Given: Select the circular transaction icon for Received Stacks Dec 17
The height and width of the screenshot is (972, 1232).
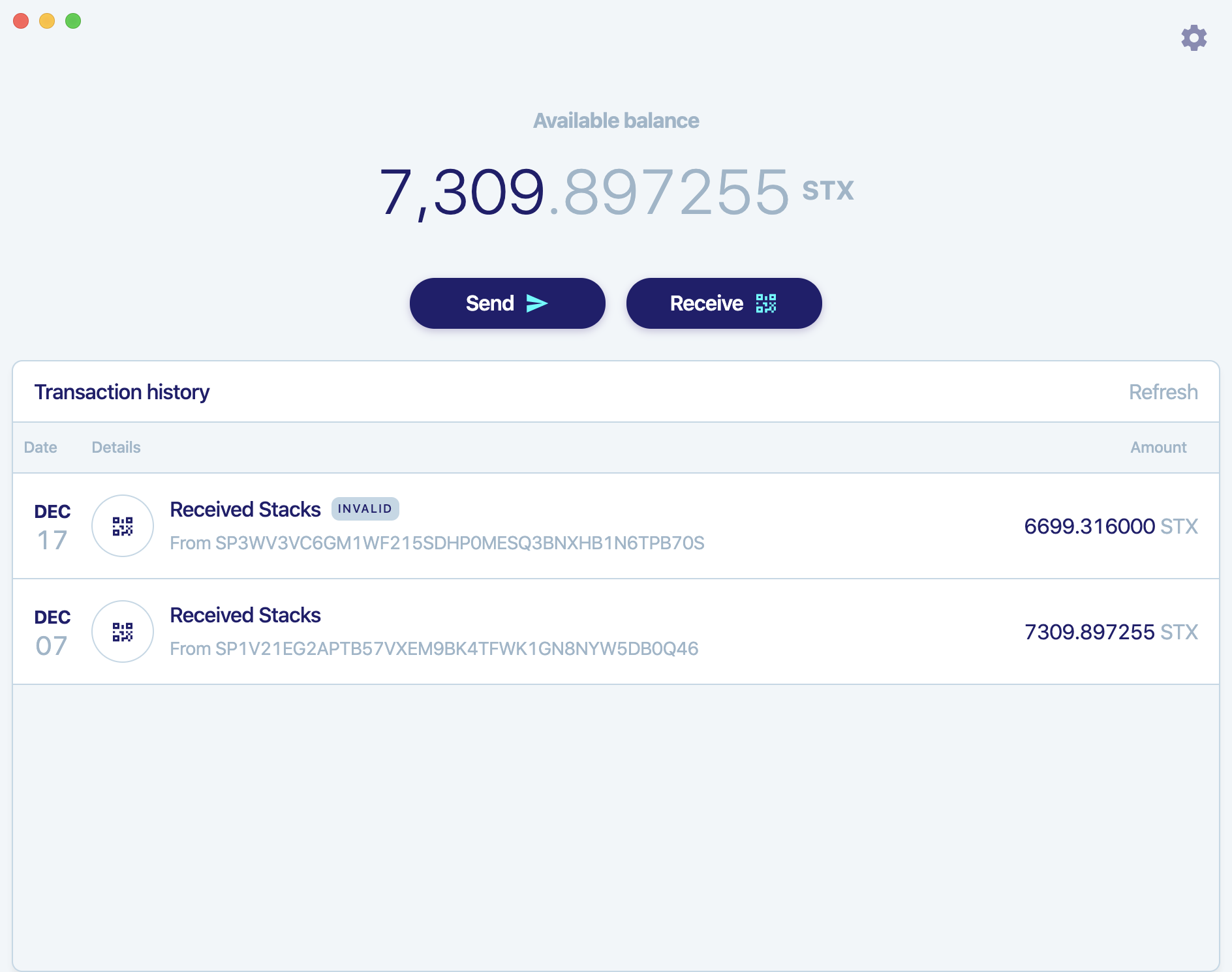Looking at the screenshot, I should click(122, 526).
